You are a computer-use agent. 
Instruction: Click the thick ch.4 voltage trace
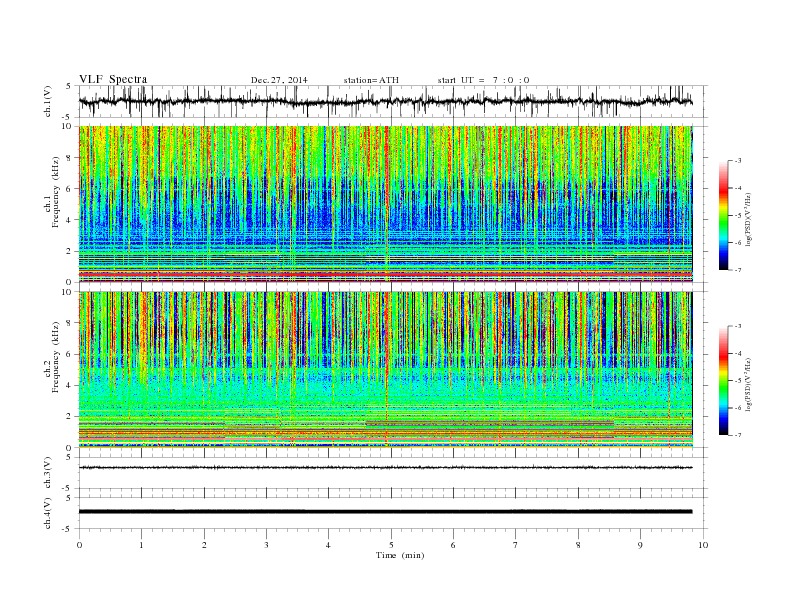click(x=385, y=512)
